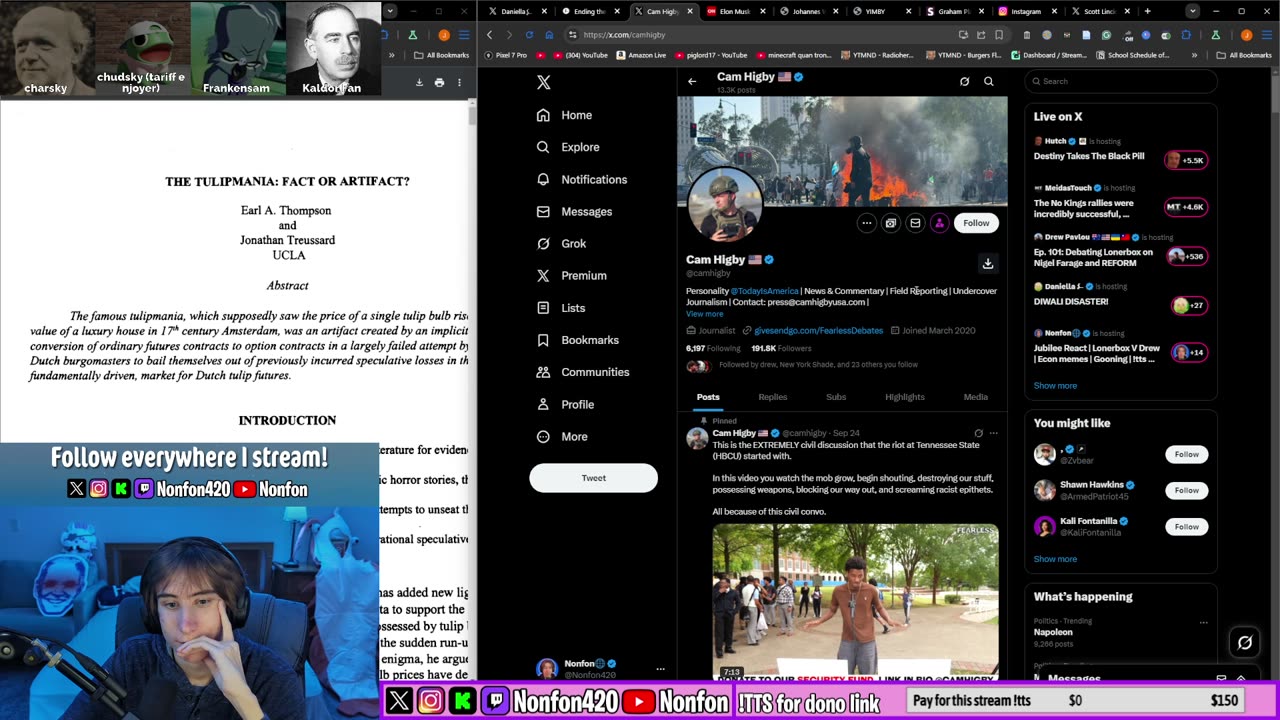Switch to the Subs tab

836,397
